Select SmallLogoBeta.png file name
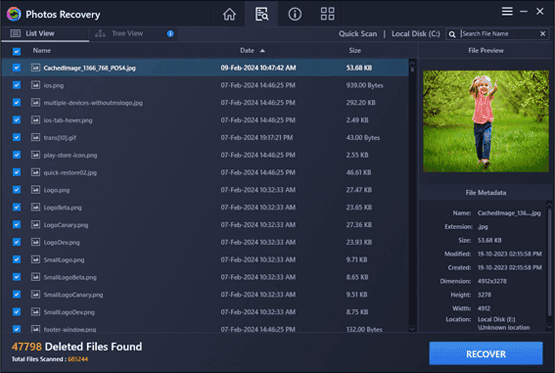This screenshot has height=373, width=555. 70,277
